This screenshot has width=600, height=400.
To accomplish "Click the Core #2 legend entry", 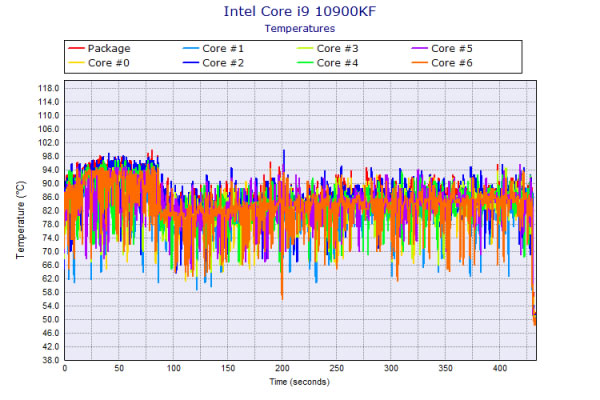I will point(213,63).
